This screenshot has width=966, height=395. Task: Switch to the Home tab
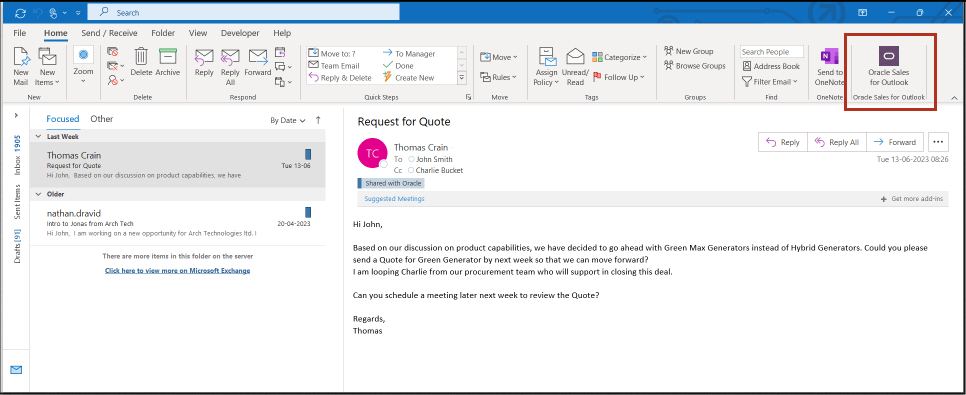tap(55, 33)
